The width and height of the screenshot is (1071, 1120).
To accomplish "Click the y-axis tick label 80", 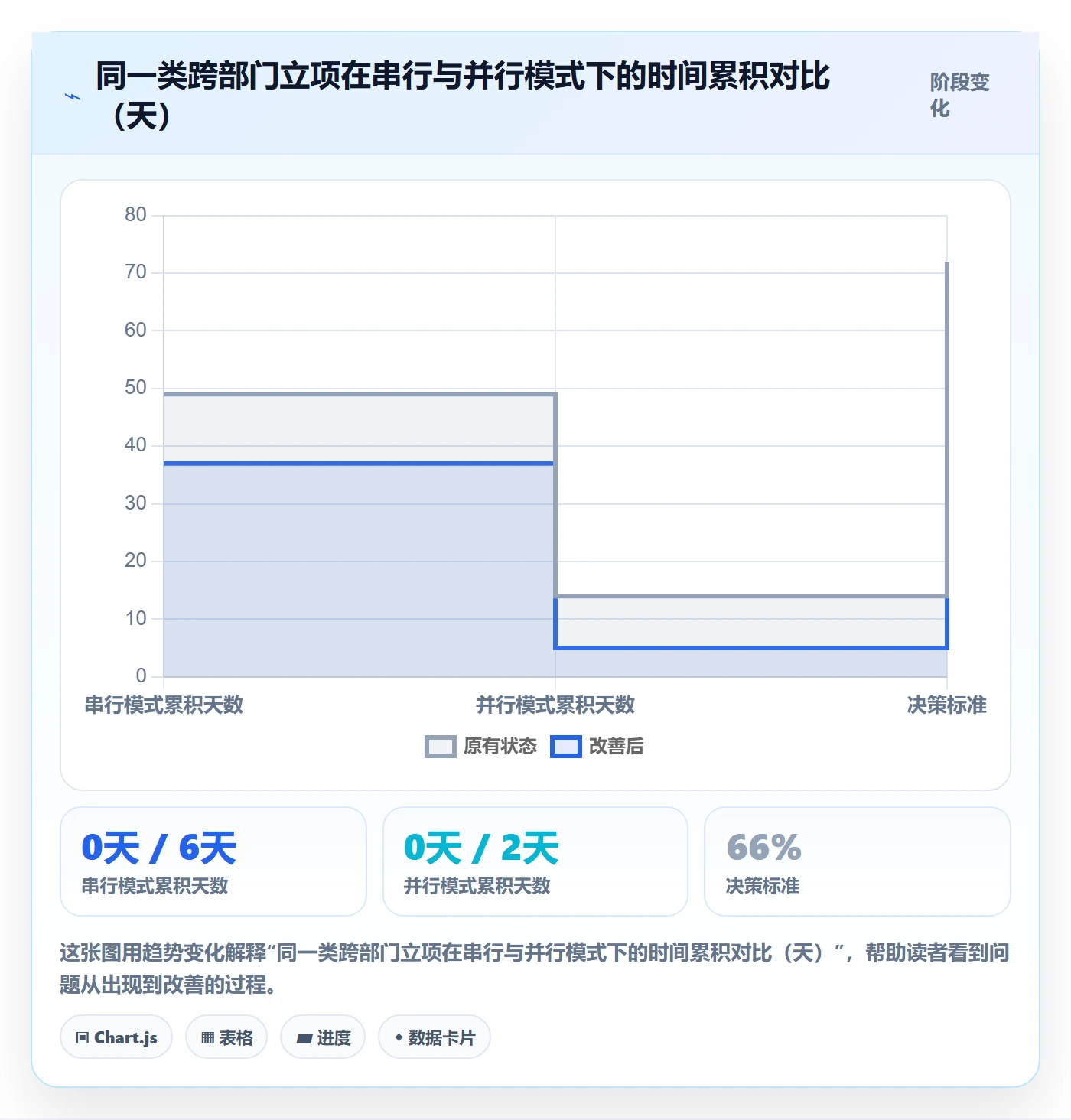I will (x=135, y=215).
